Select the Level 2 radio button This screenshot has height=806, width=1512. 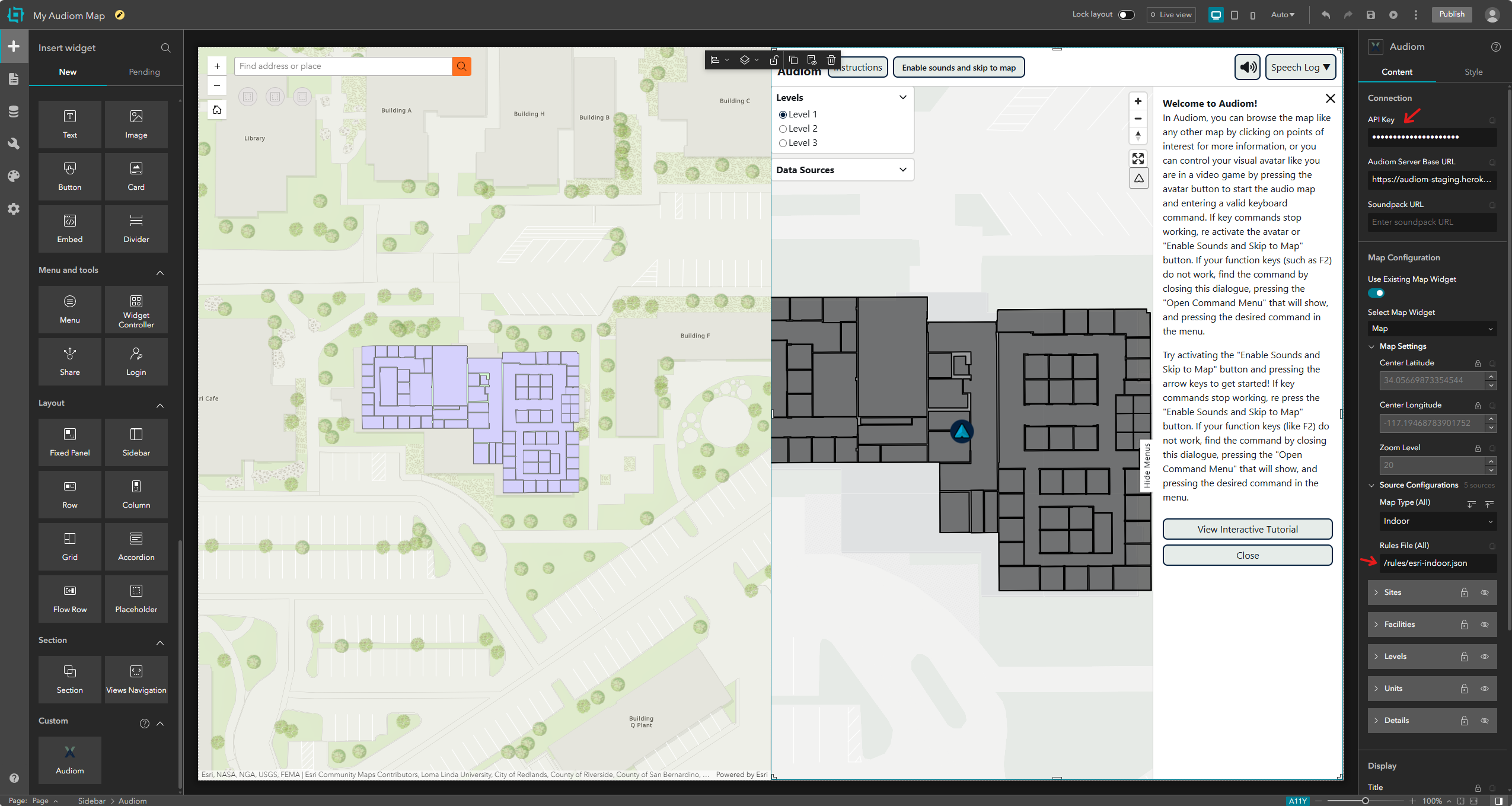coord(783,129)
